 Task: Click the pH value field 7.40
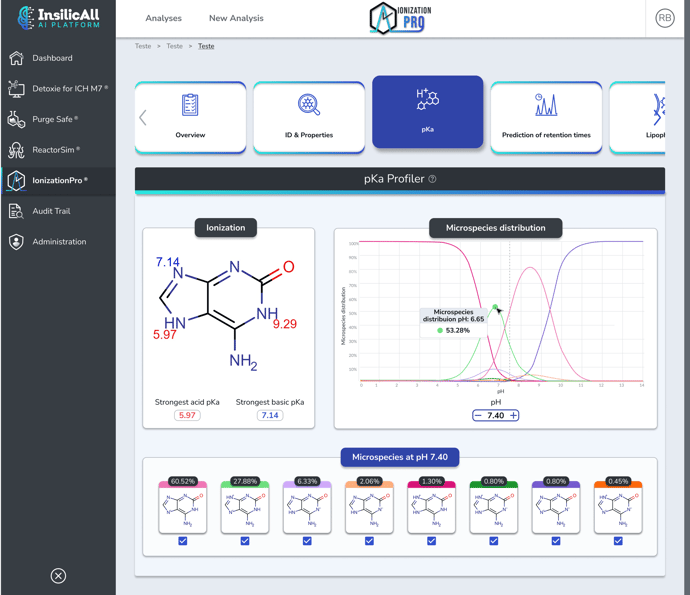pyautogui.click(x=495, y=415)
